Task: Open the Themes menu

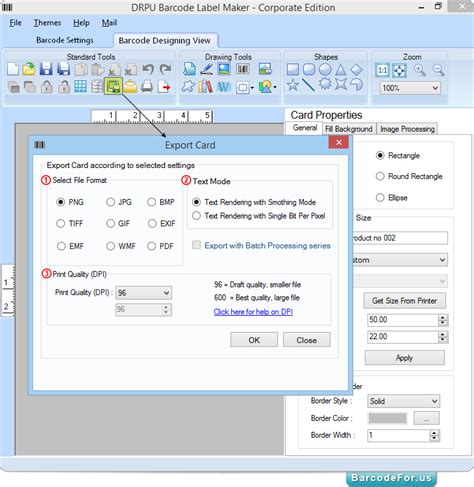Action: pos(47,23)
